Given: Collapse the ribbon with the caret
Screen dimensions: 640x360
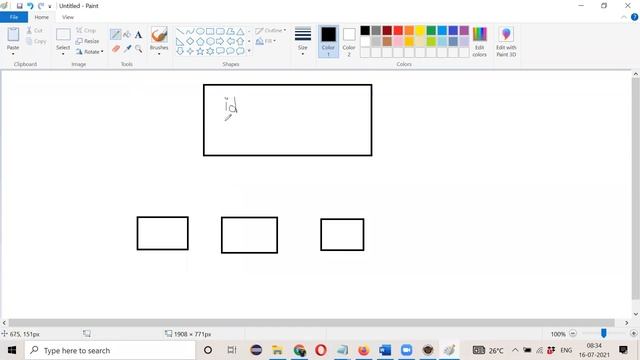Looking at the screenshot, I should tap(624, 17).
